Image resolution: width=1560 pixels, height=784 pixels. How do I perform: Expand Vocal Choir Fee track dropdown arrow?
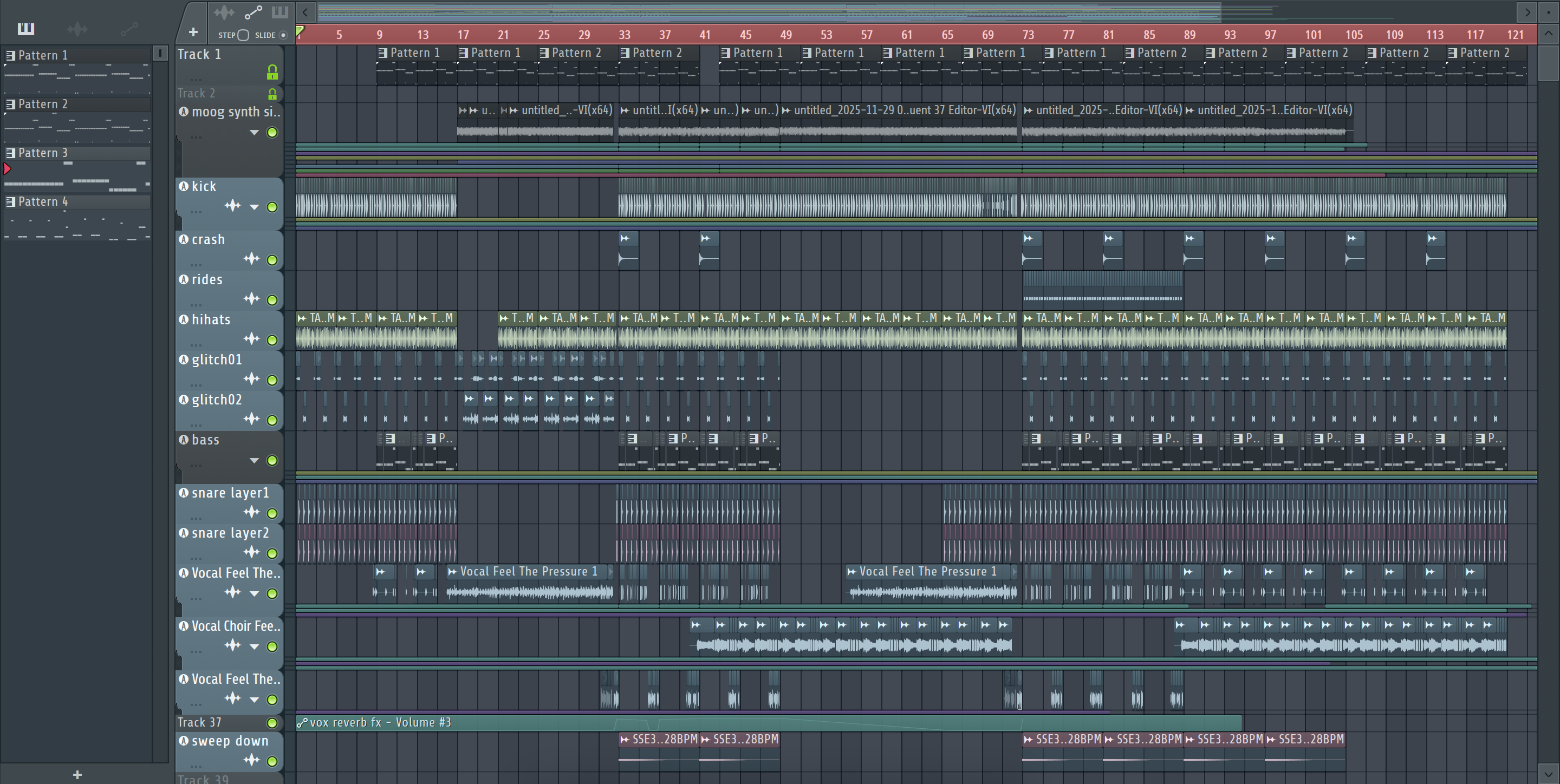tap(255, 646)
